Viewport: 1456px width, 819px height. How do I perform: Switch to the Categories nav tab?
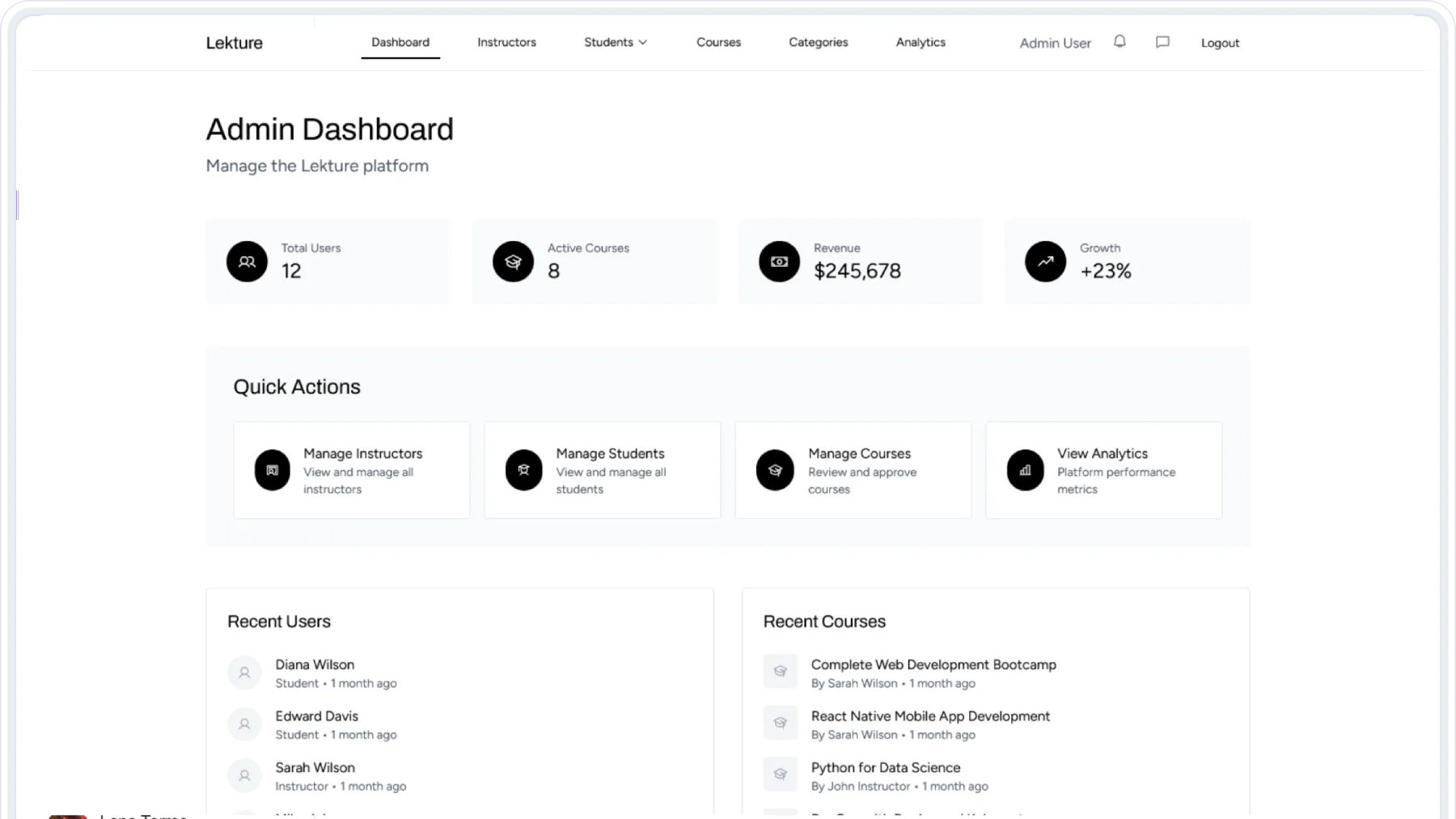818,42
